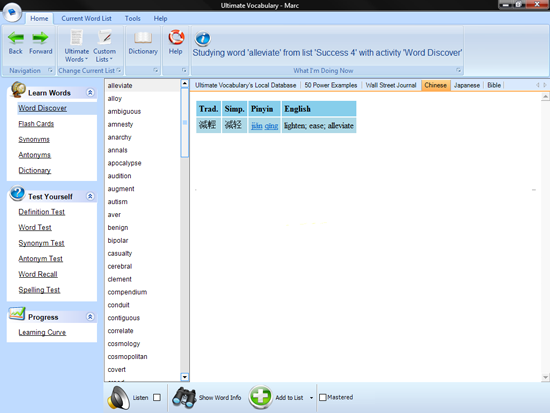Select the Chinese source tab
The height and width of the screenshot is (413, 550).
tap(436, 85)
